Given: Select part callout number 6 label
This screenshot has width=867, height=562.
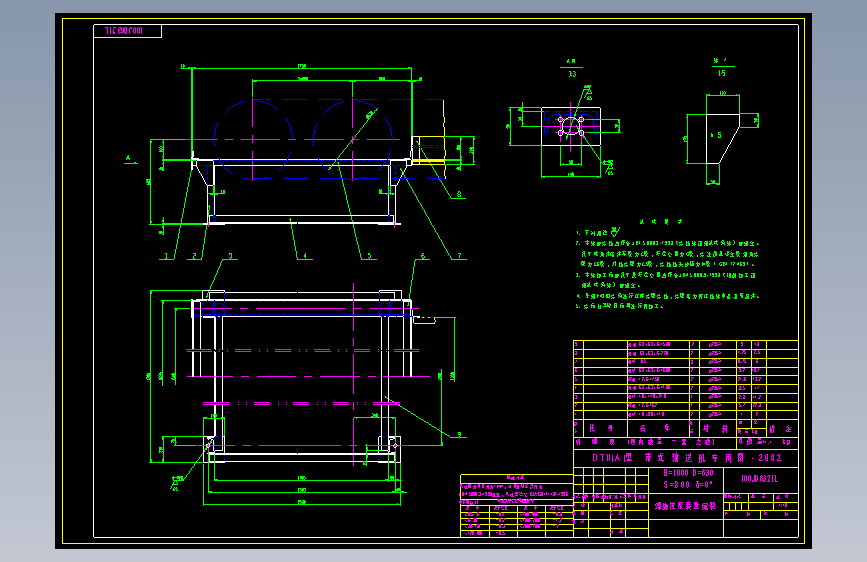Looking at the screenshot, I should click(x=423, y=256).
